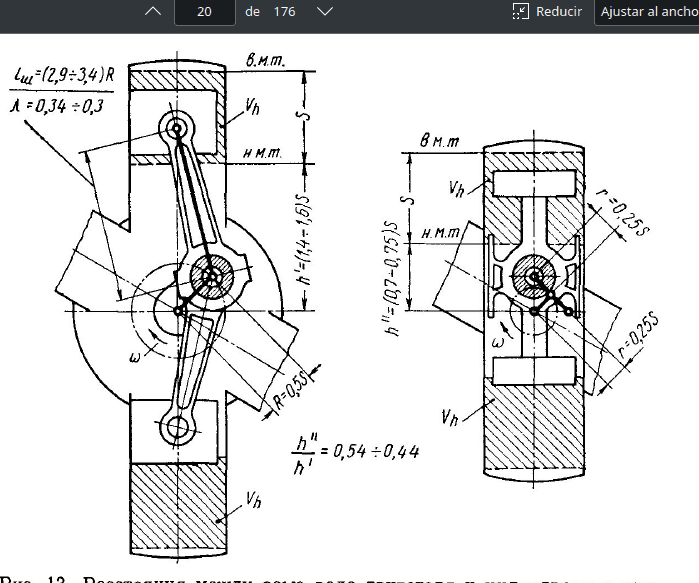
Task: Click the h''/h' = 0,54÷0,44 ratio
Action: [x=353, y=450]
